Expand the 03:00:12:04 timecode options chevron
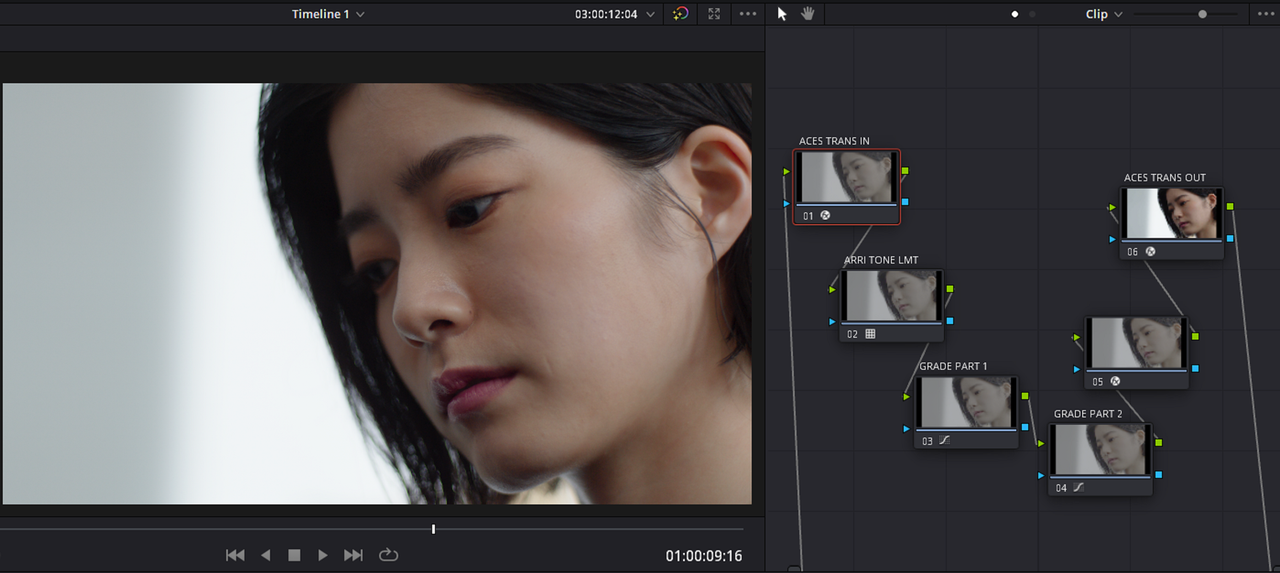Screen dimensions: 1280x573 pyautogui.click(x=651, y=15)
